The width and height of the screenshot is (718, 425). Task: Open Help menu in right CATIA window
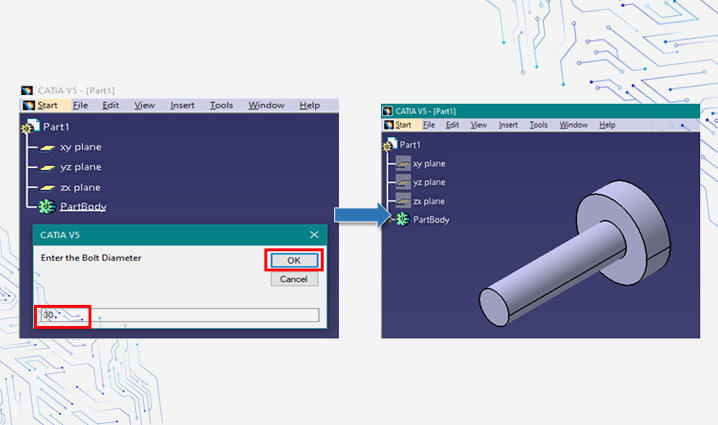(607, 125)
